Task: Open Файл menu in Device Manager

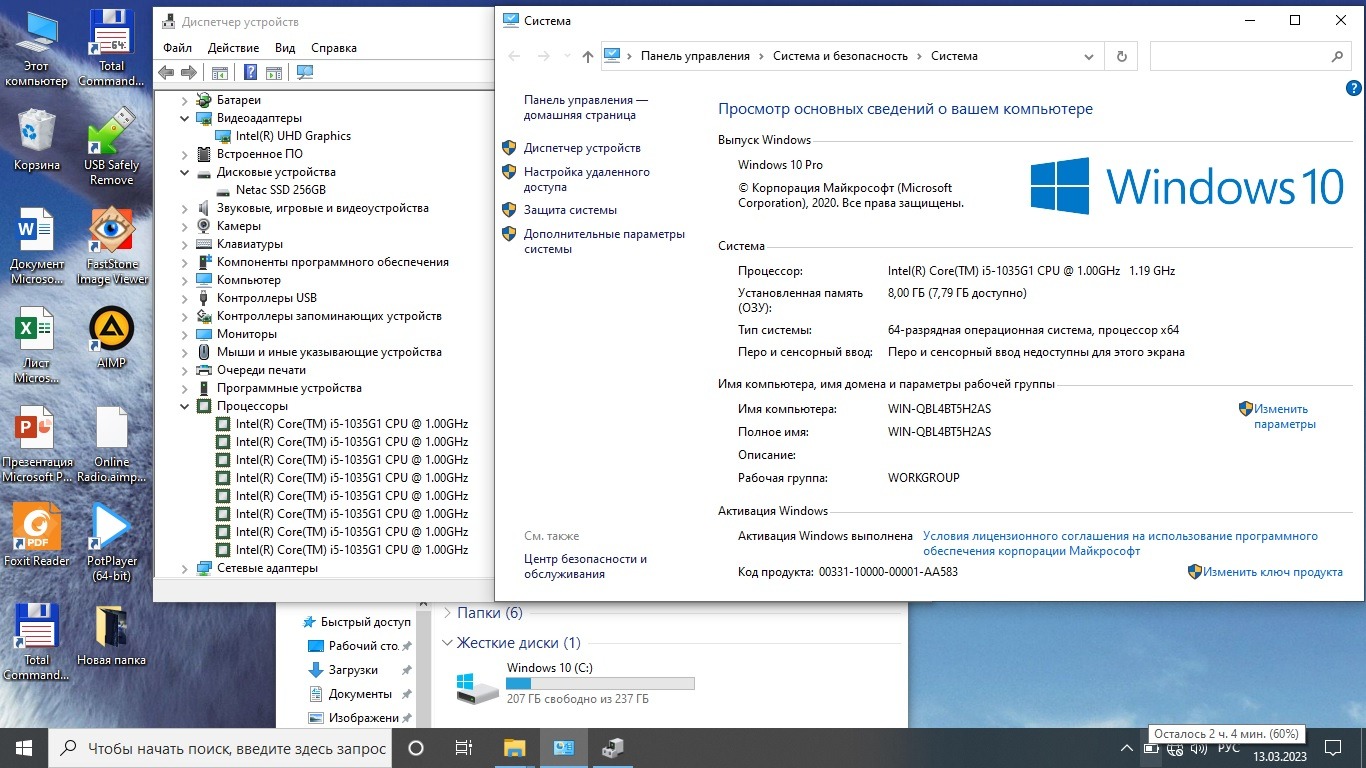Action: click(177, 48)
